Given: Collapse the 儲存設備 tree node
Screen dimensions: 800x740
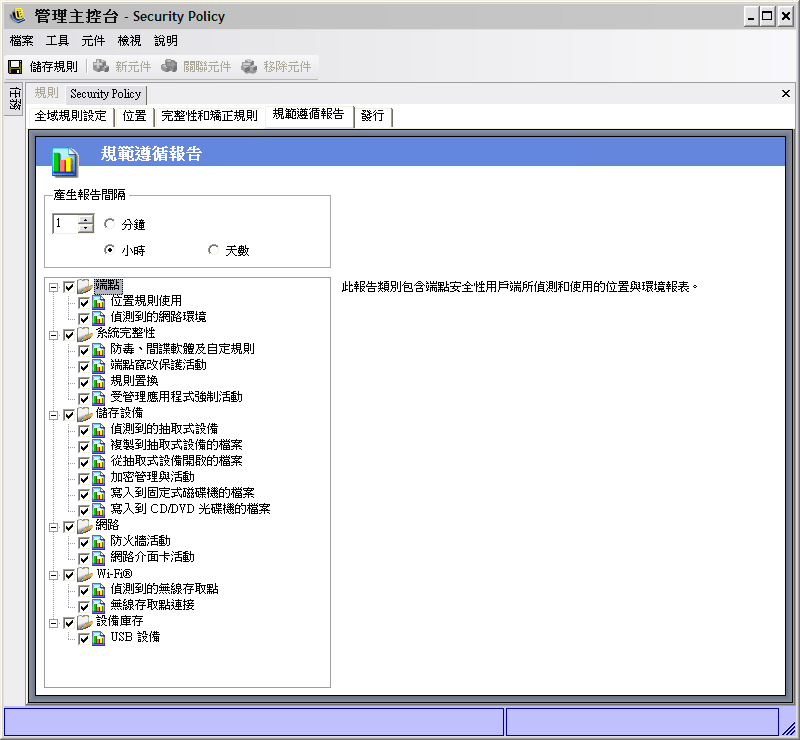Looking at the screenshot, I should pos(54,415).
